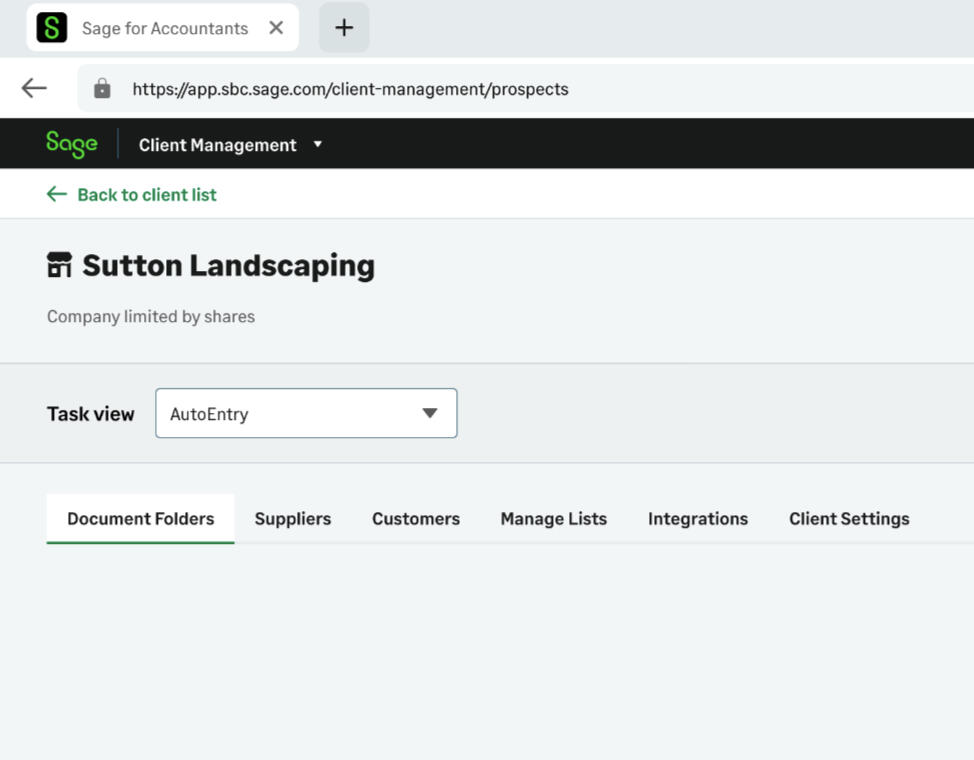The height and width of the screenshot is (760, 974).
Task: Switch to the Suppliers tab
Action: 293,518
